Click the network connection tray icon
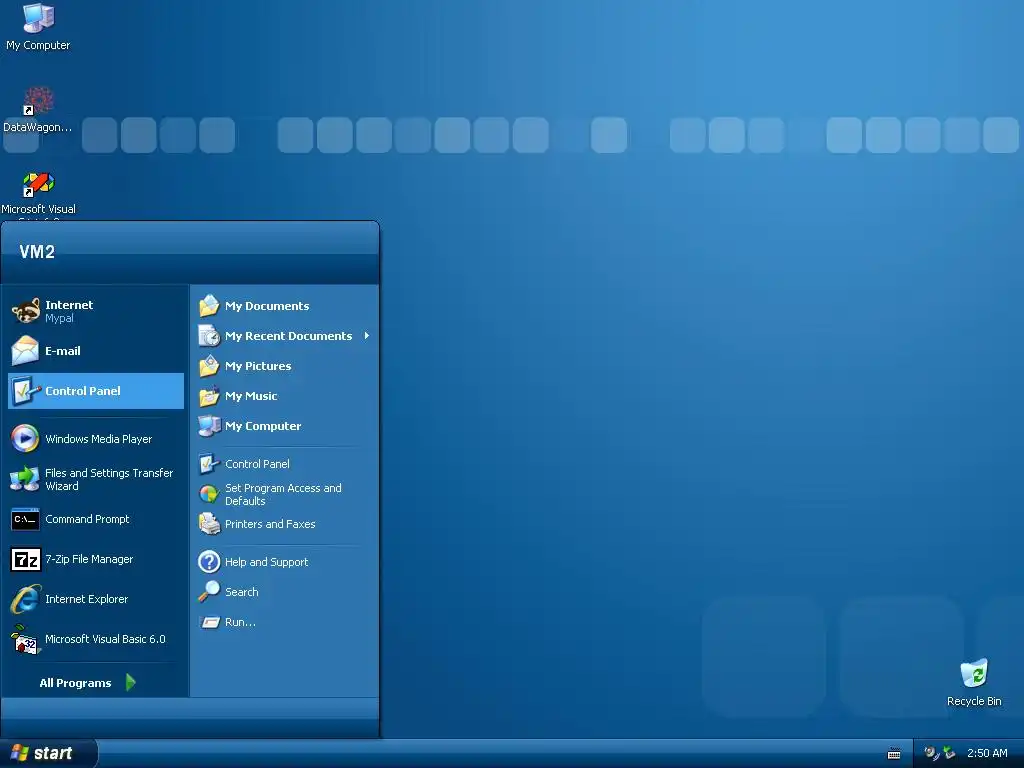1024x768 pixels. pyautogui.click(x=949, y=753)
